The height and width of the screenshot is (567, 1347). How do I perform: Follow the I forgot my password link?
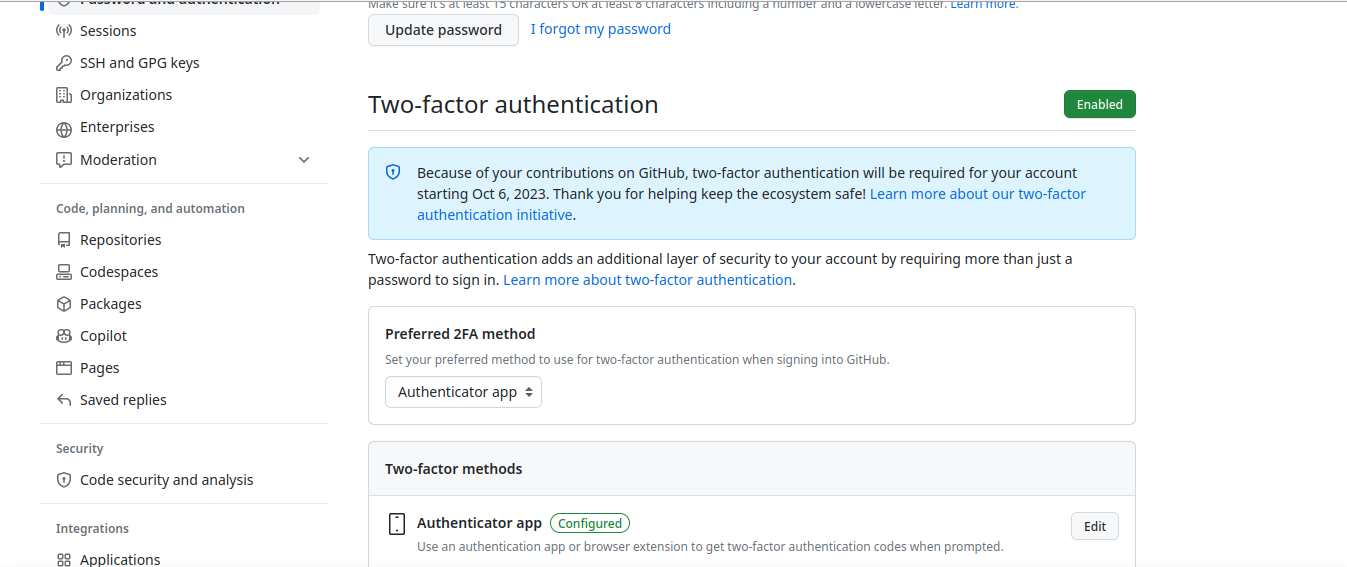600,29
